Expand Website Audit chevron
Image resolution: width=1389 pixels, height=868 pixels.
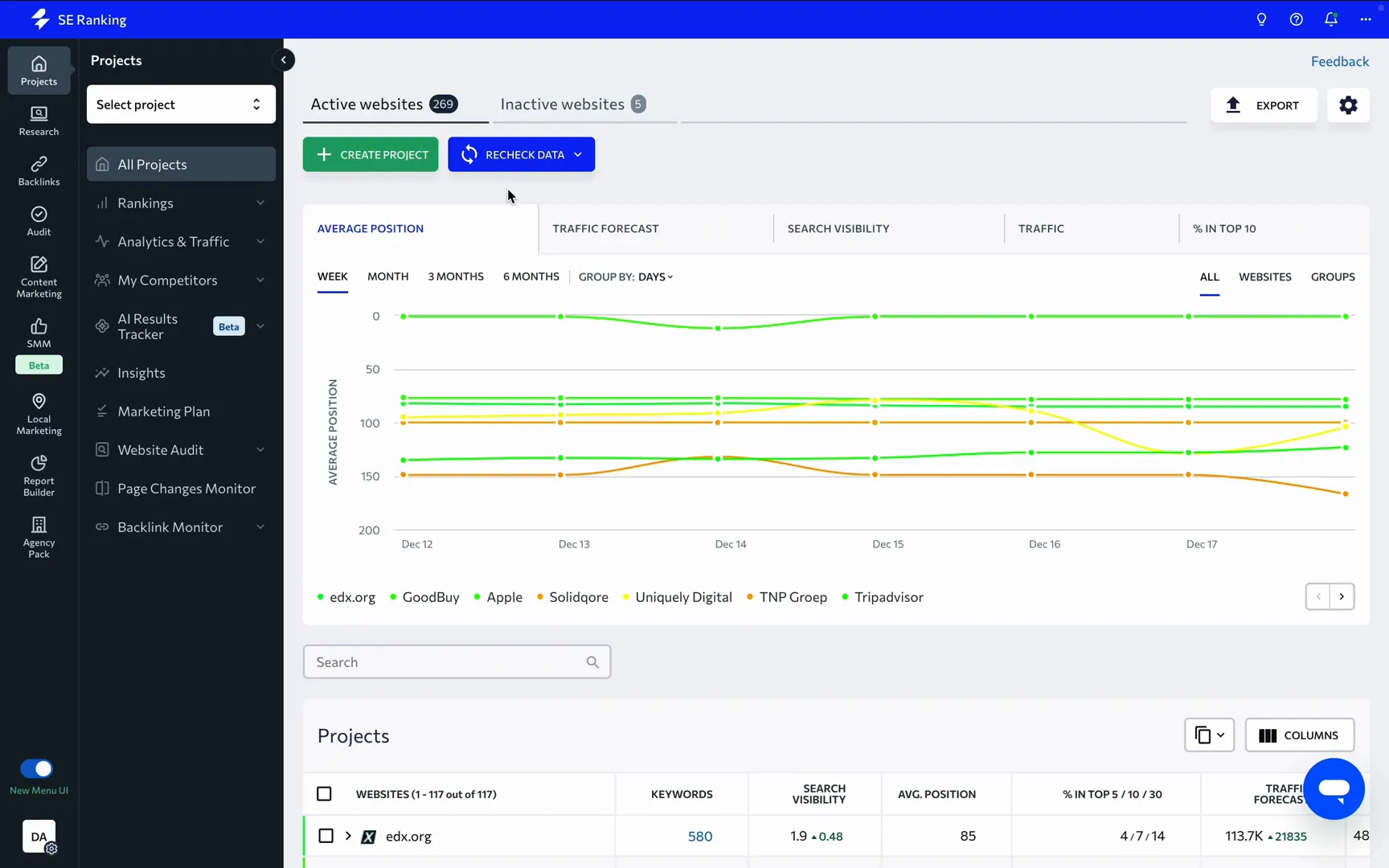260,450
